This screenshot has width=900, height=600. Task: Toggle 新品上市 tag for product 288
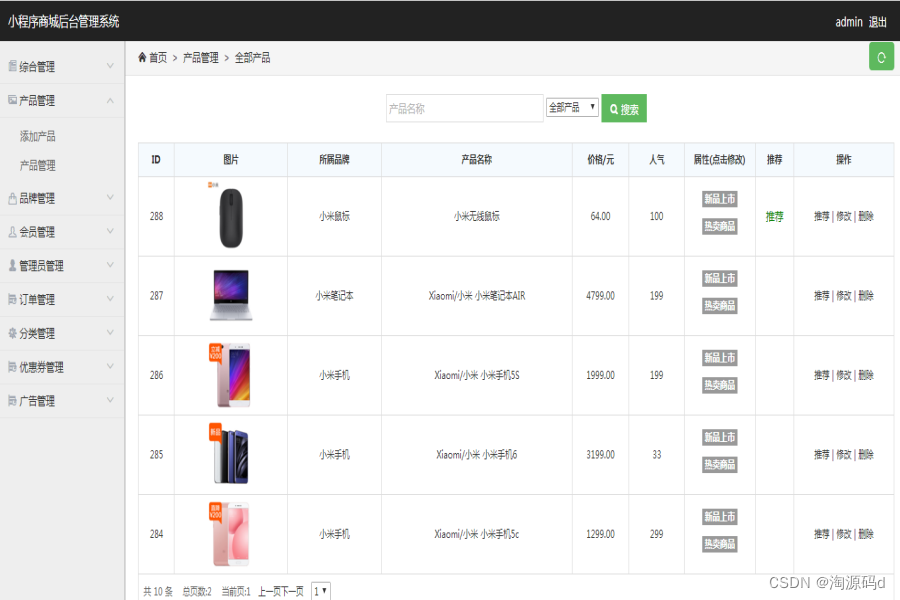point(720,199)
